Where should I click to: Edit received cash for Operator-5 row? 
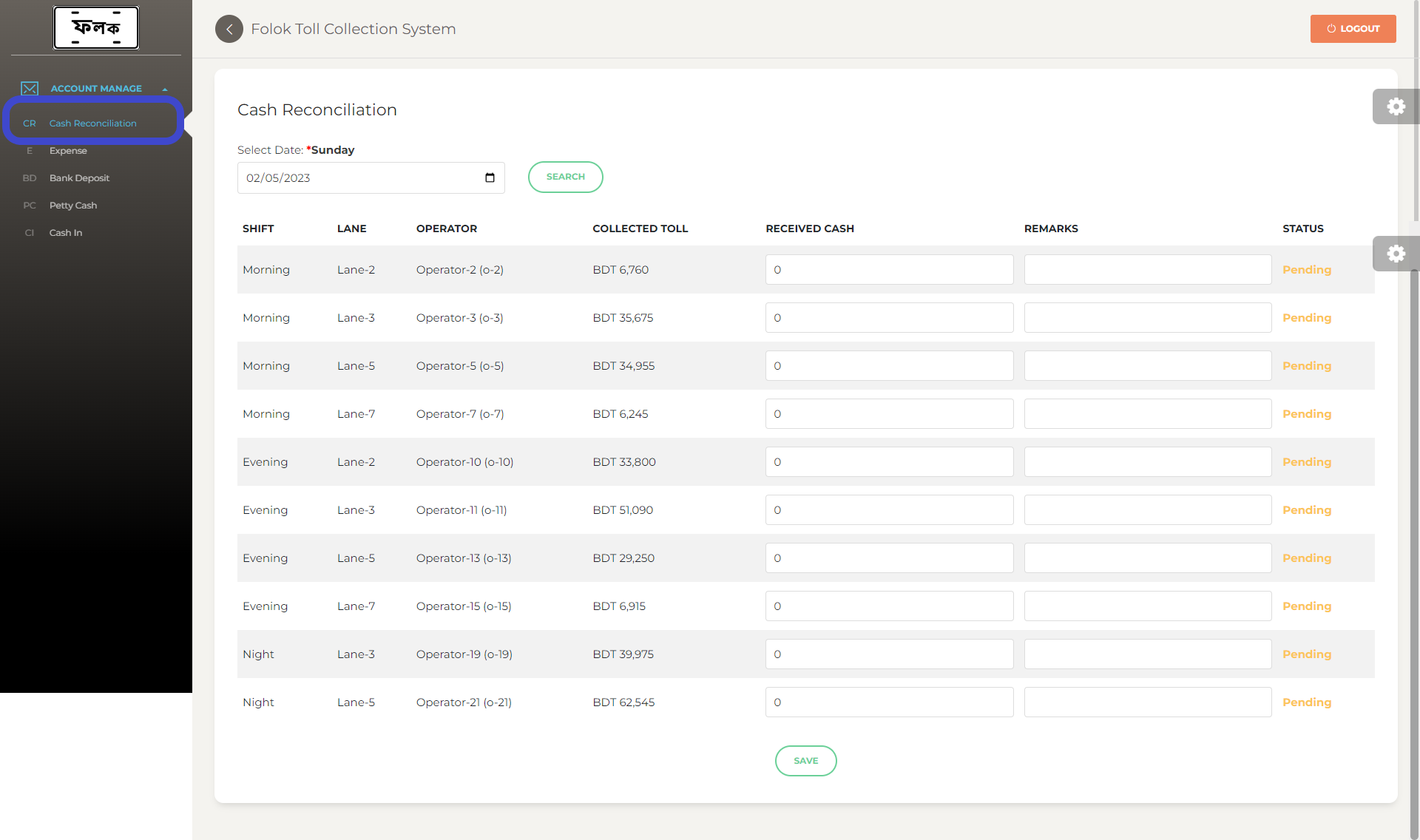click(x=889, y=366)
